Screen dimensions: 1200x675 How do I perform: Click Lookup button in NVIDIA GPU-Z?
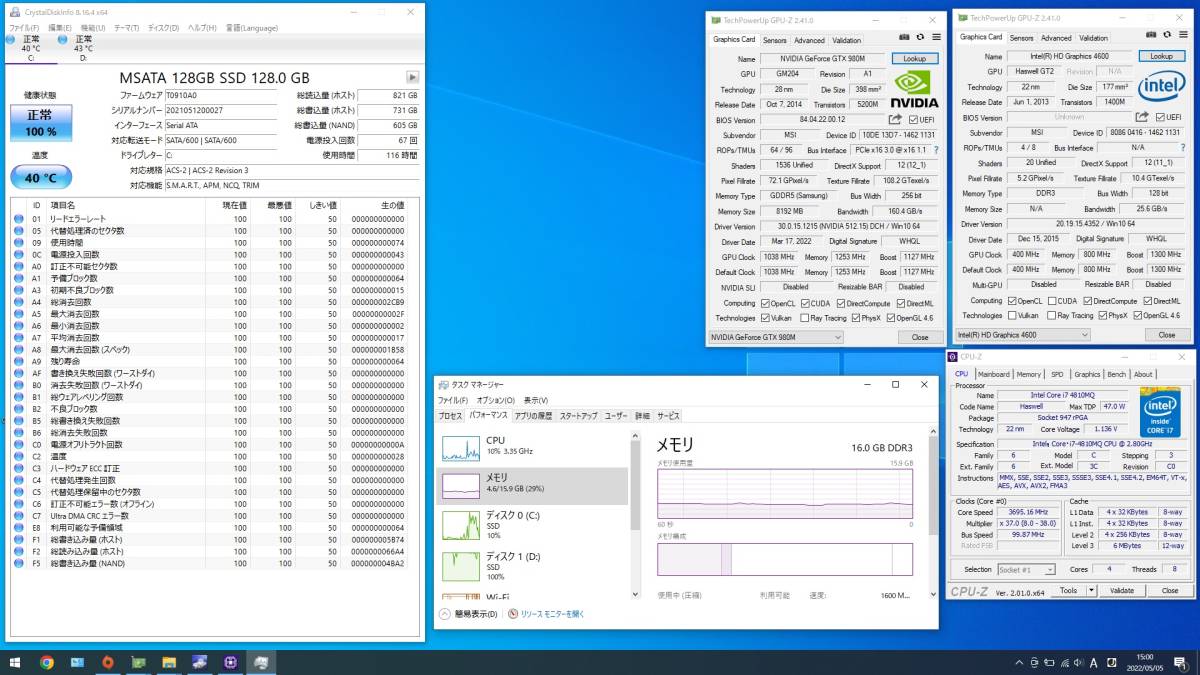[914, 59]
